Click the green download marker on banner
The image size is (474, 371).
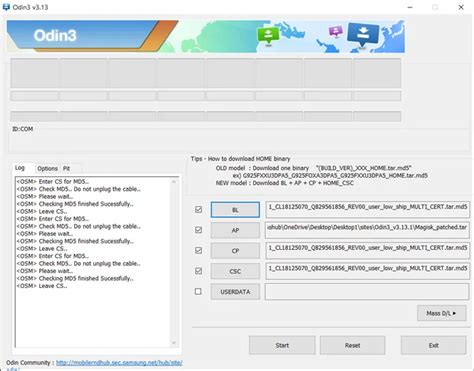(268, 35)
